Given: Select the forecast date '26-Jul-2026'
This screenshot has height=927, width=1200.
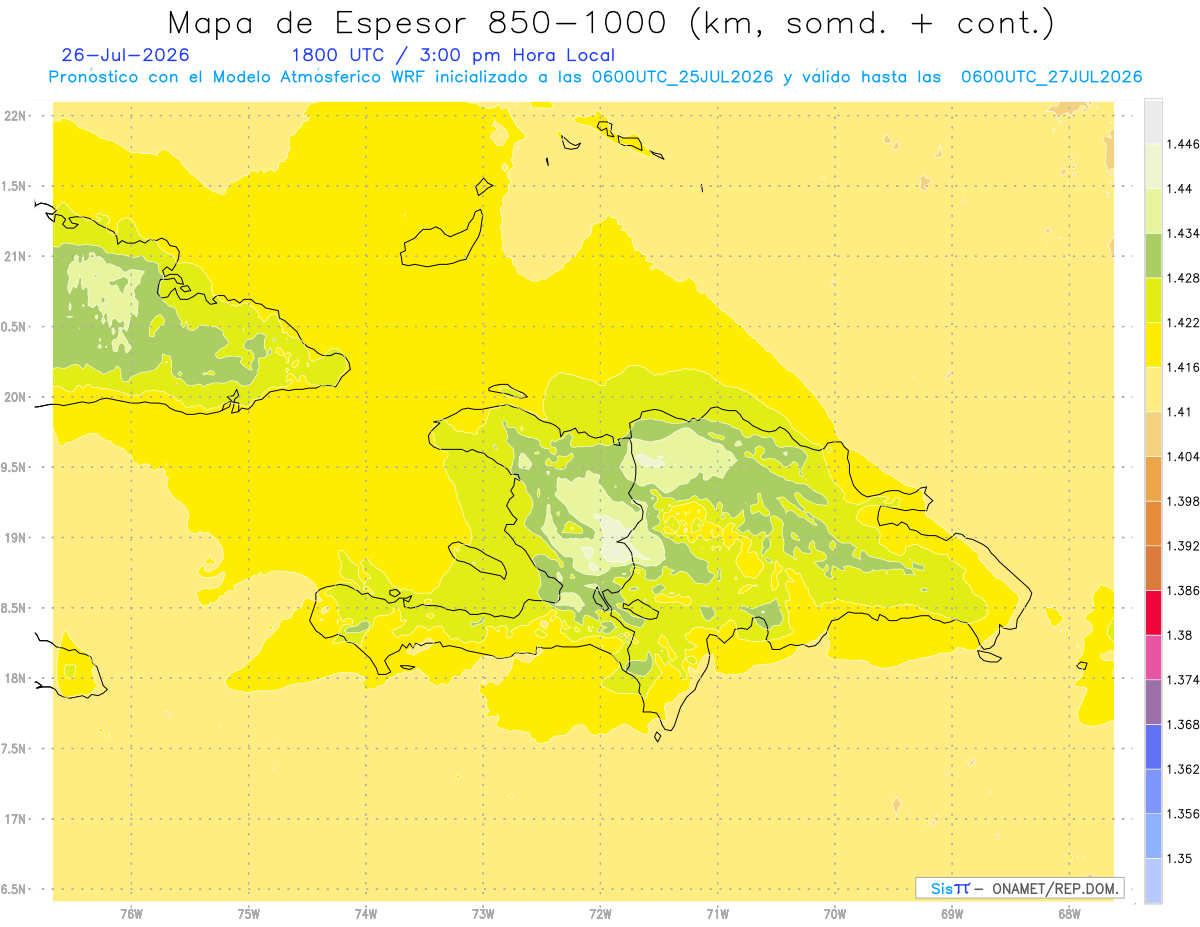Looking at the screenshot, I should pyautogui.click(x=124, y=55).
